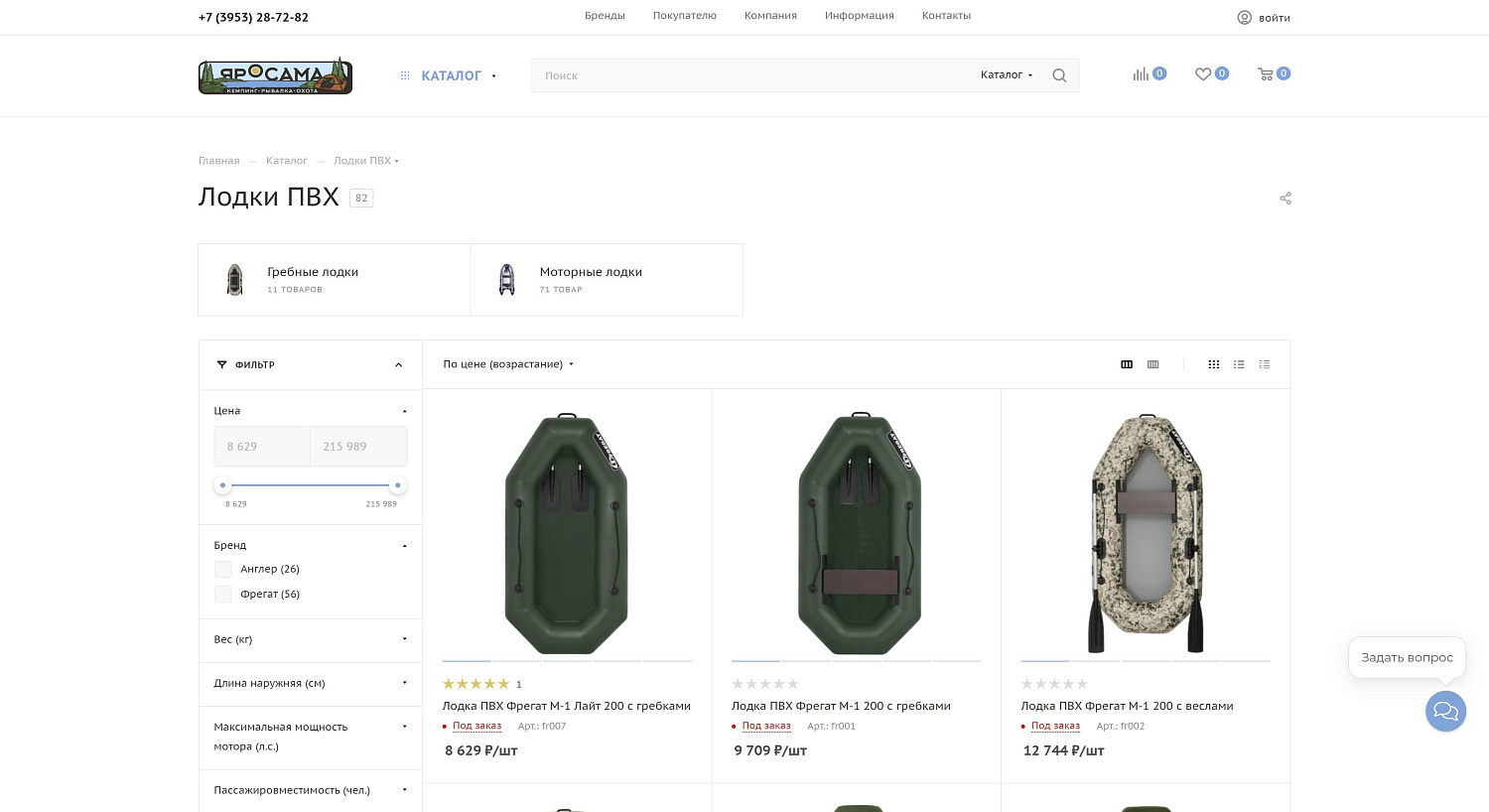Screen dimensions: 1489x812
Task: Click the user account login icon
Action: coord(1245,18)
